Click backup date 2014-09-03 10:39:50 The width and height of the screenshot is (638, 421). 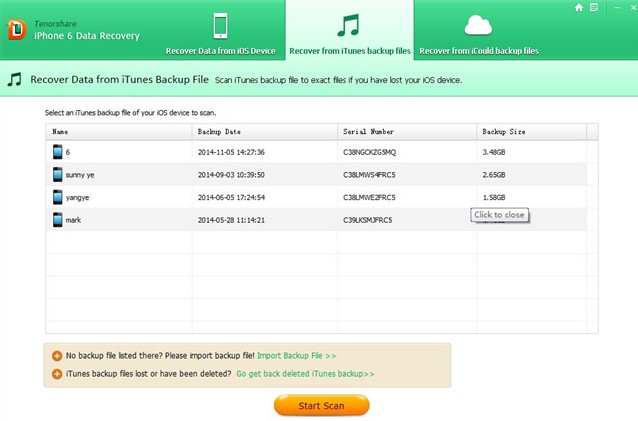231,175
